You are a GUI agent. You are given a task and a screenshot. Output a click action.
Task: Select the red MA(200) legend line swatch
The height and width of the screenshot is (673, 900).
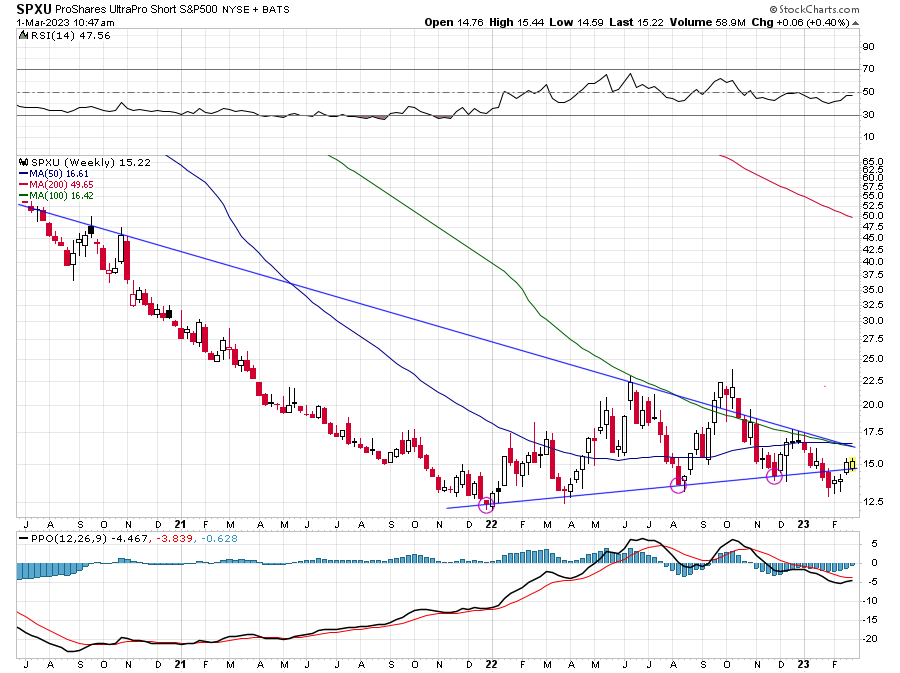pos(24,184)
